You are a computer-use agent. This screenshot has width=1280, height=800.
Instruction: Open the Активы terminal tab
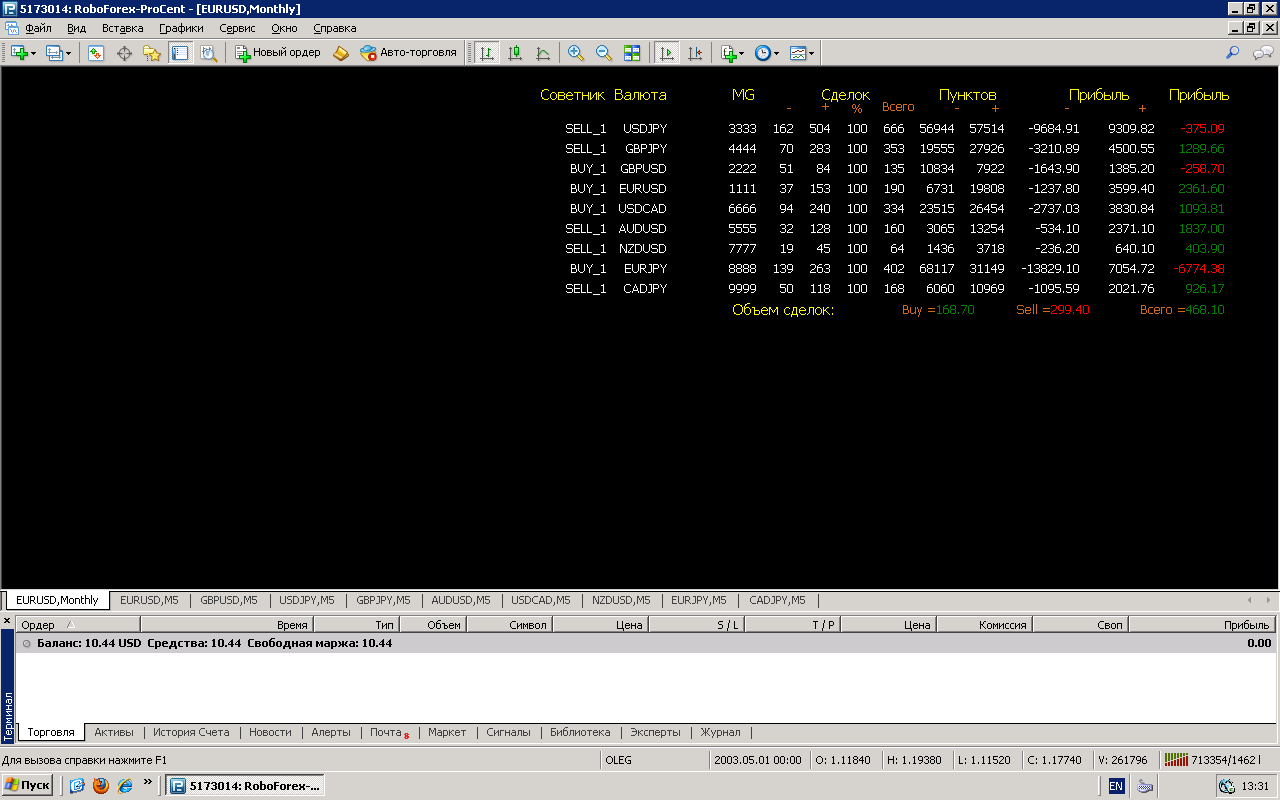113,732
